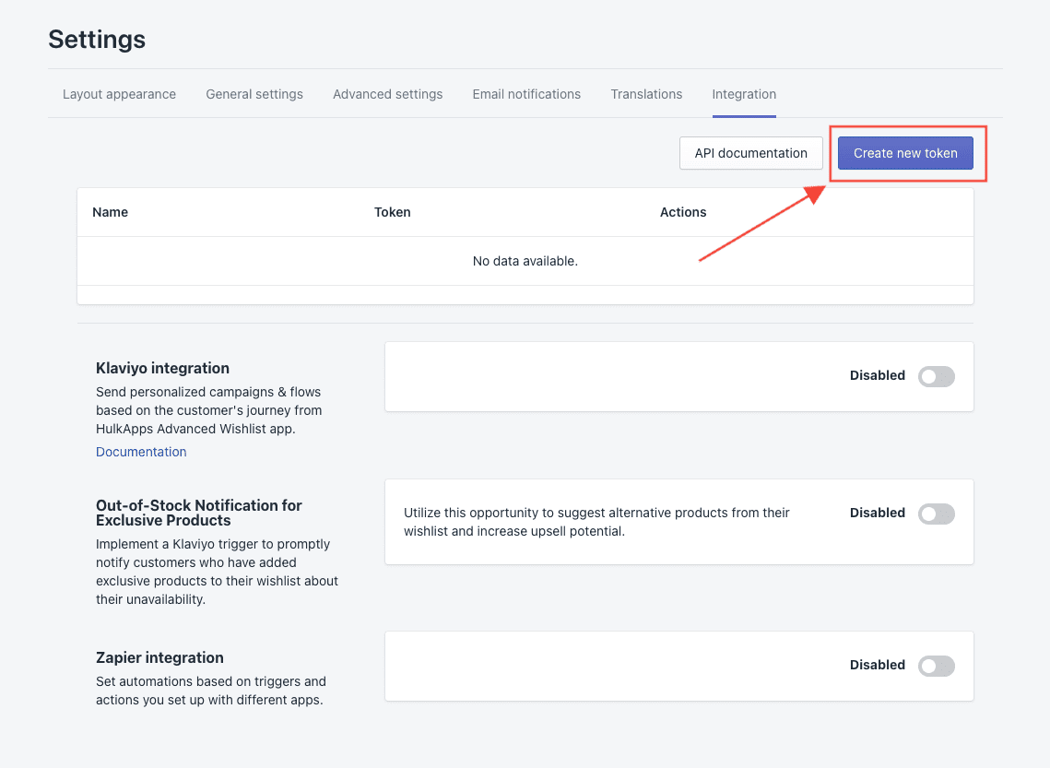
Task: Open Klaviyo Documentation link
Action: point(141,452)
